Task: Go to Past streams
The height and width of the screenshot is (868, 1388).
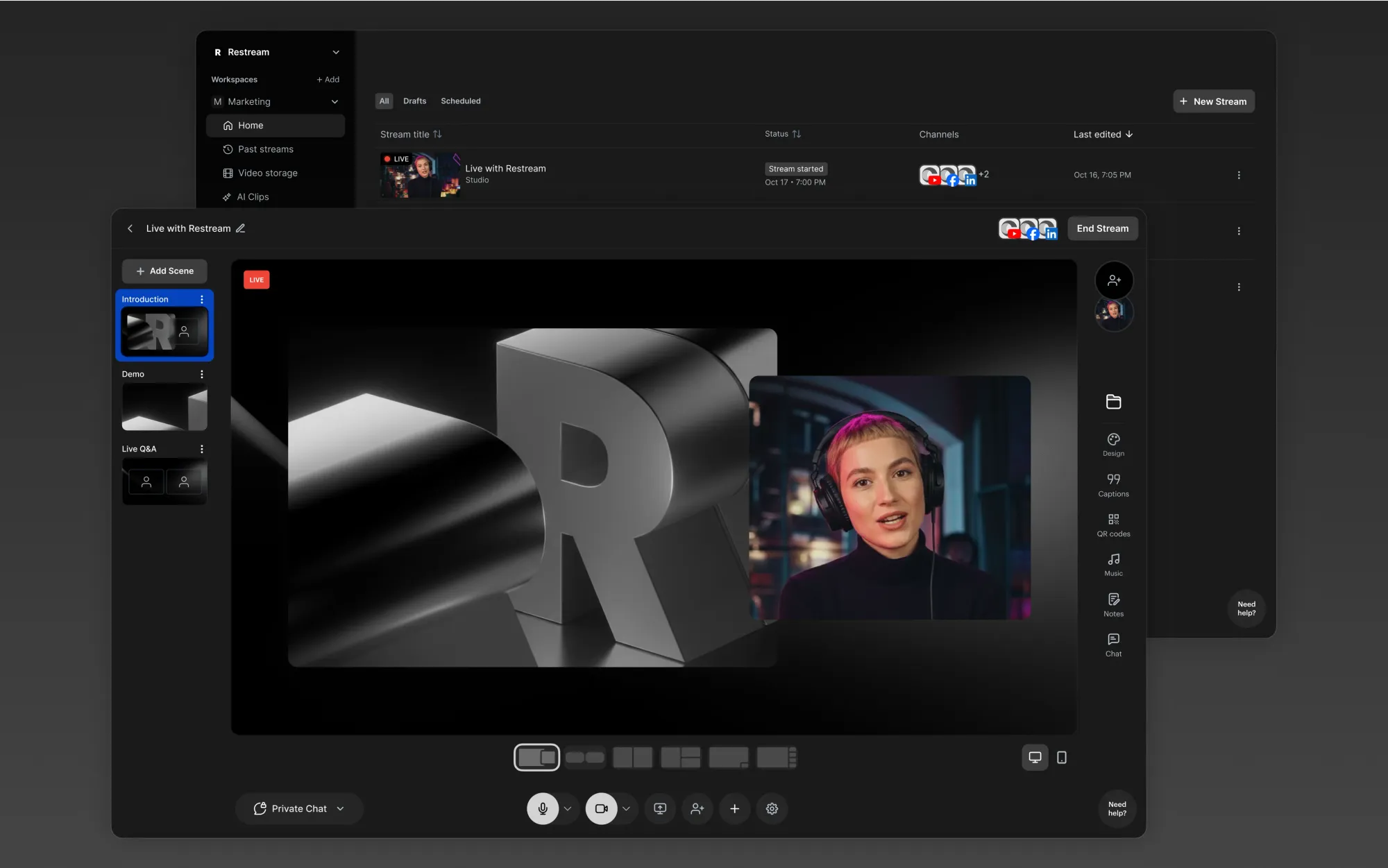Action: pyautogui.click(x=265, y=149)
